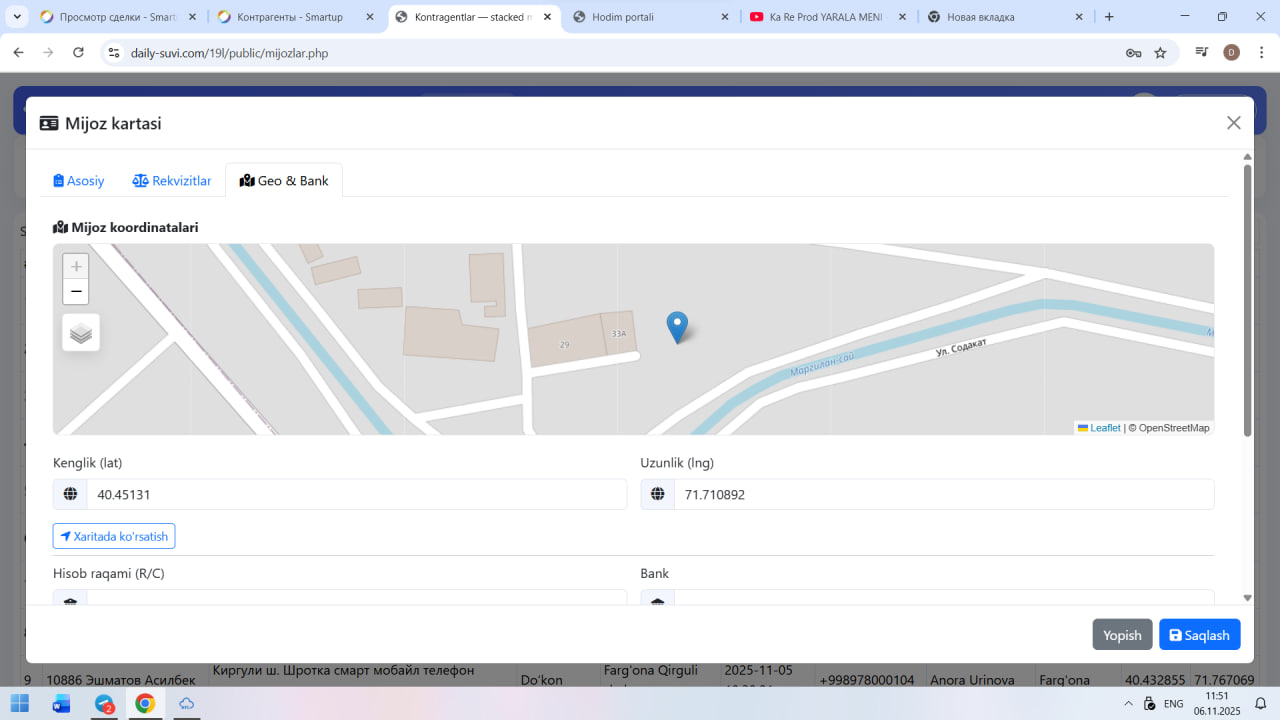The width and height of the screenshot is (1280, 720).
Task: Click the dialog's vertical scrollbar thumb
Action: 1247,300
